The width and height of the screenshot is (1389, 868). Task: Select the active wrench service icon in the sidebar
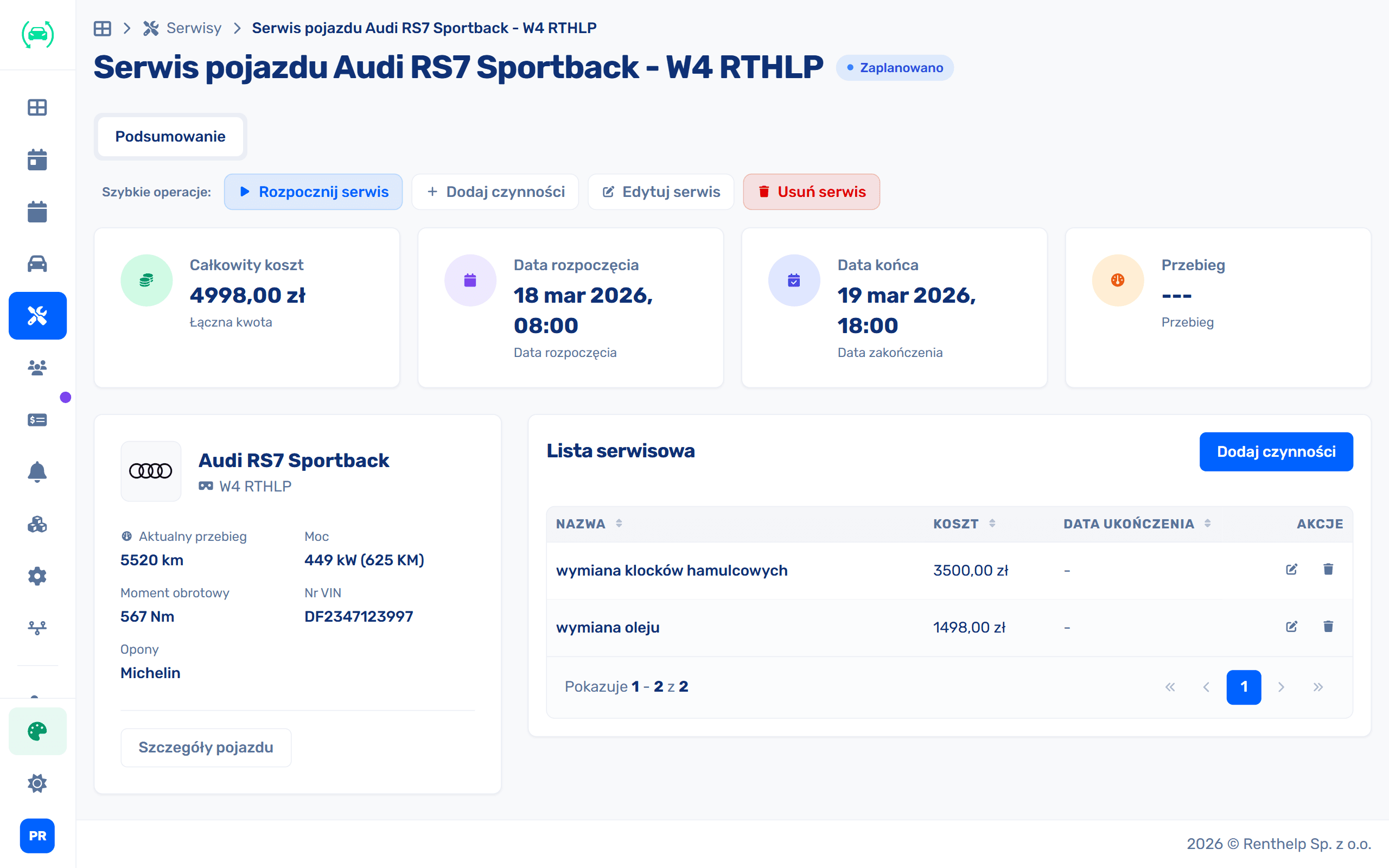click(x=37, y=316)
